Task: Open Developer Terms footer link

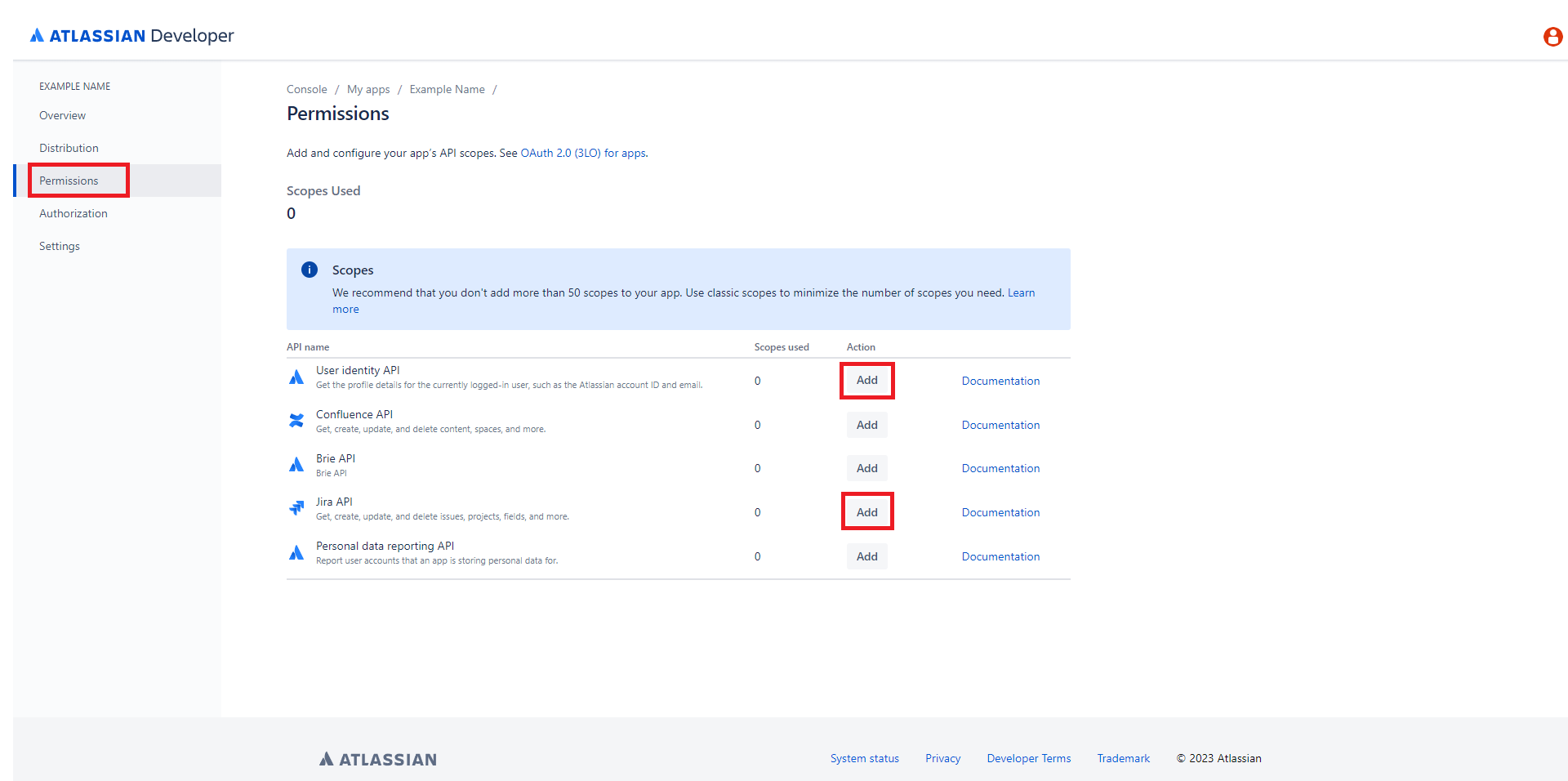Action: click(x=1029, y=758)
